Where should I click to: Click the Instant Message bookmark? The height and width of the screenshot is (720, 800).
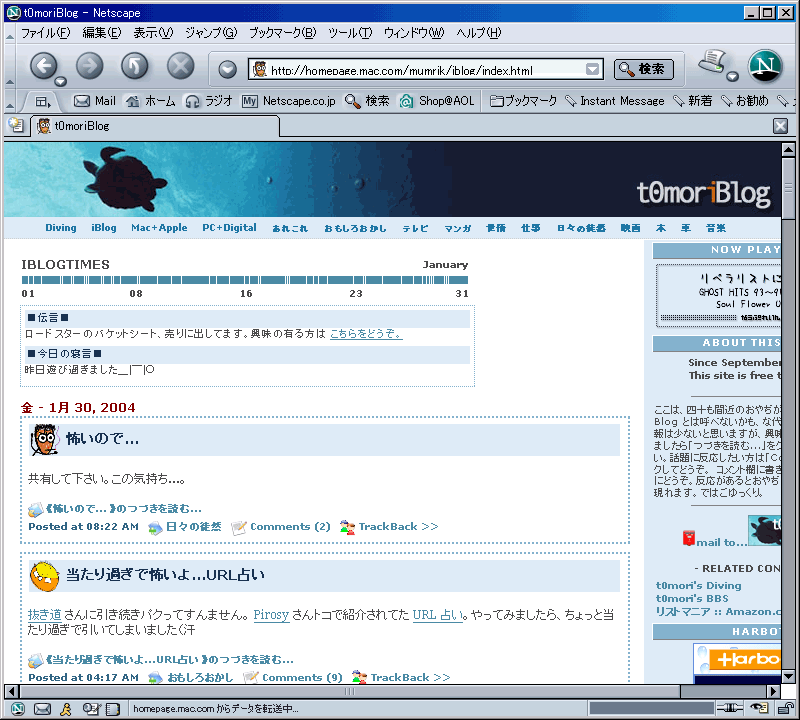tap(615, 101)
